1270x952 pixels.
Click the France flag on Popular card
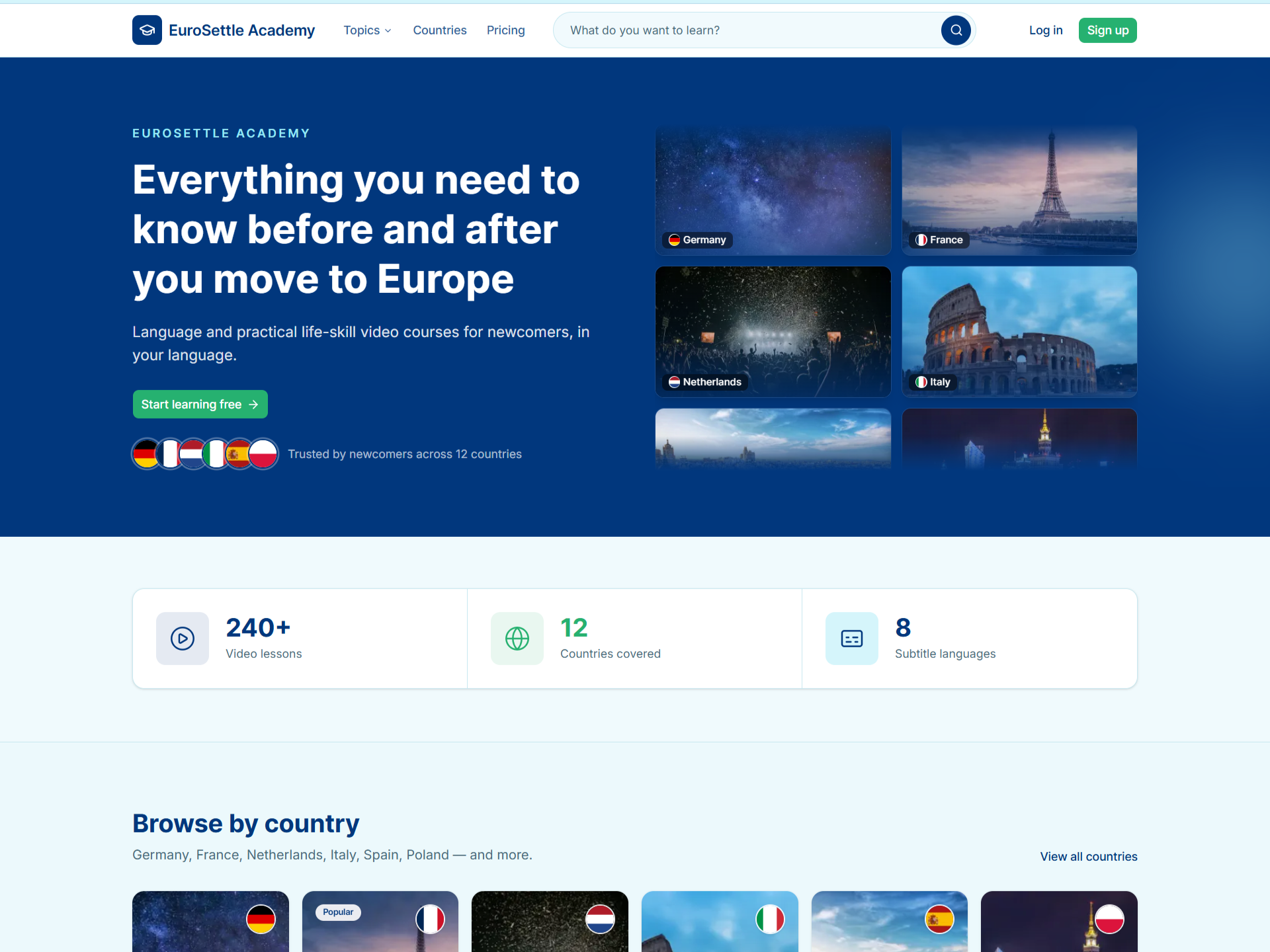click(431, 919)
